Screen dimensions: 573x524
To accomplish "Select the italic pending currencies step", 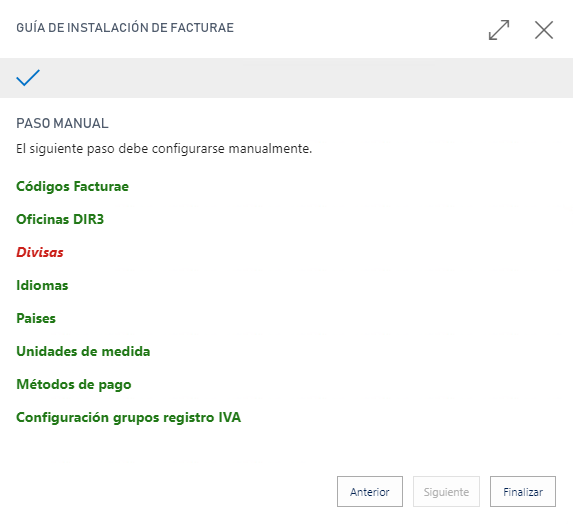I will tap(40, 252).
